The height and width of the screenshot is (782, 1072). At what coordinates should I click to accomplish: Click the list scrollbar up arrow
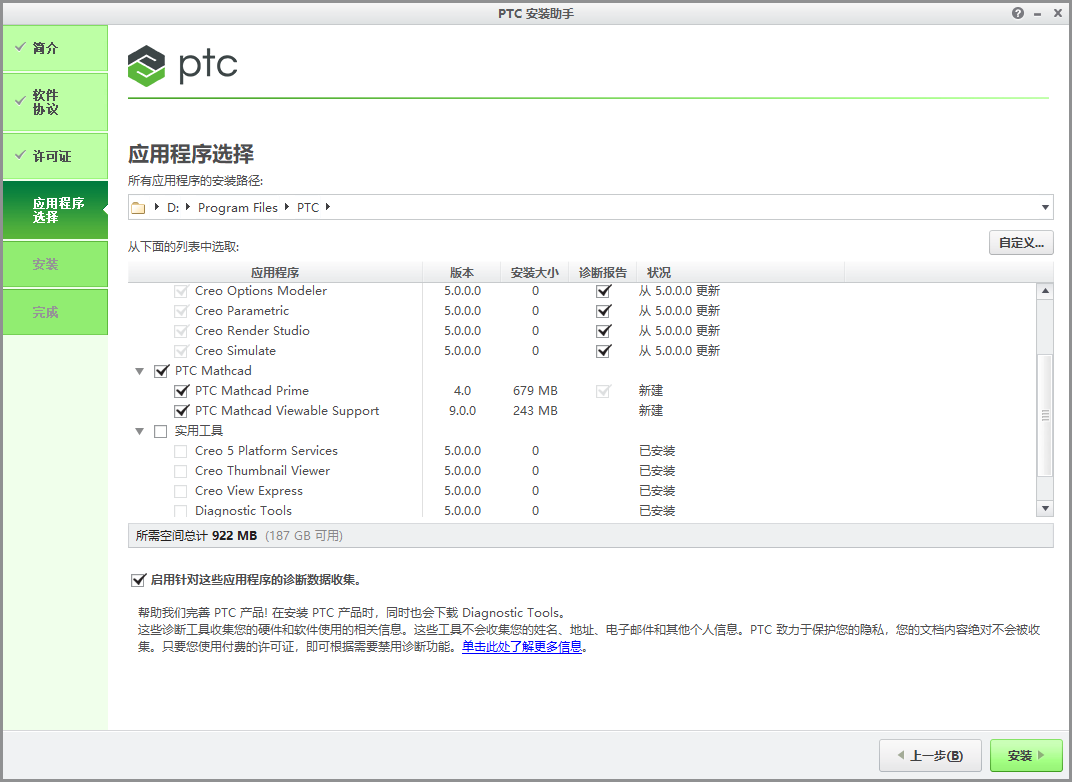click(x=1045, y=291)
